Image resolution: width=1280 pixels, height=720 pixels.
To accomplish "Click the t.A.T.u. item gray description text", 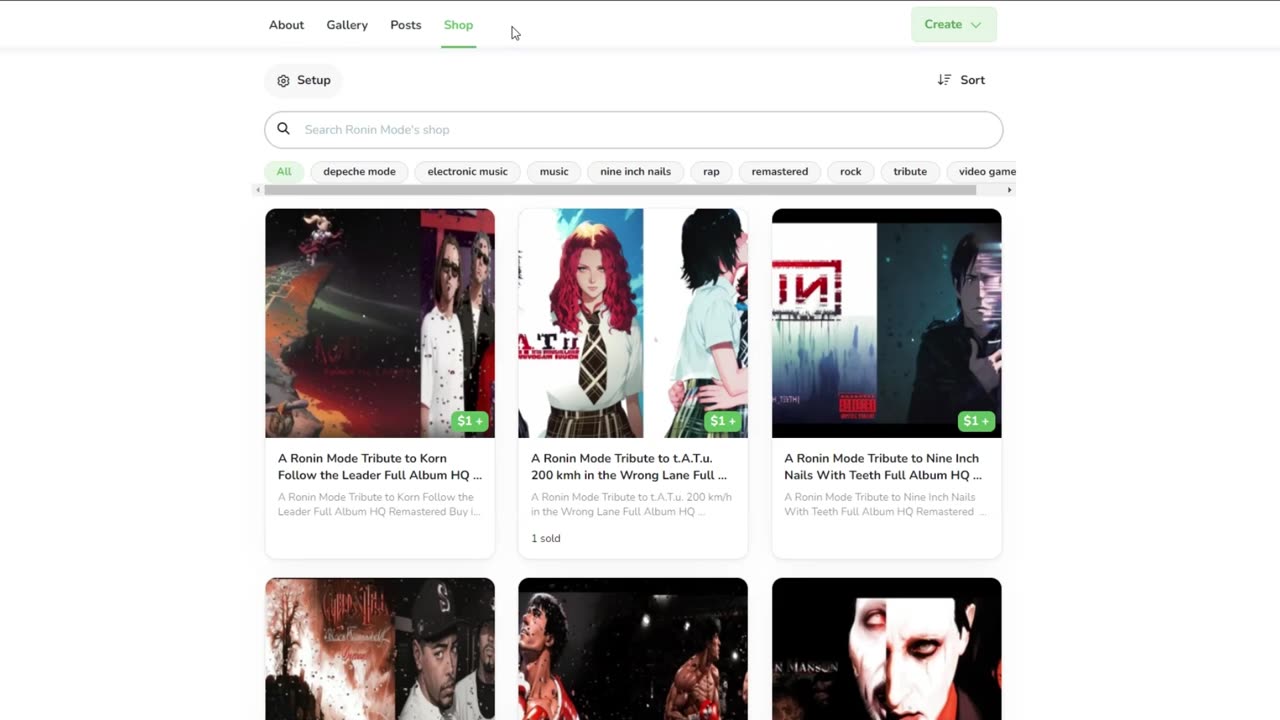I will [x=631, y=504].
